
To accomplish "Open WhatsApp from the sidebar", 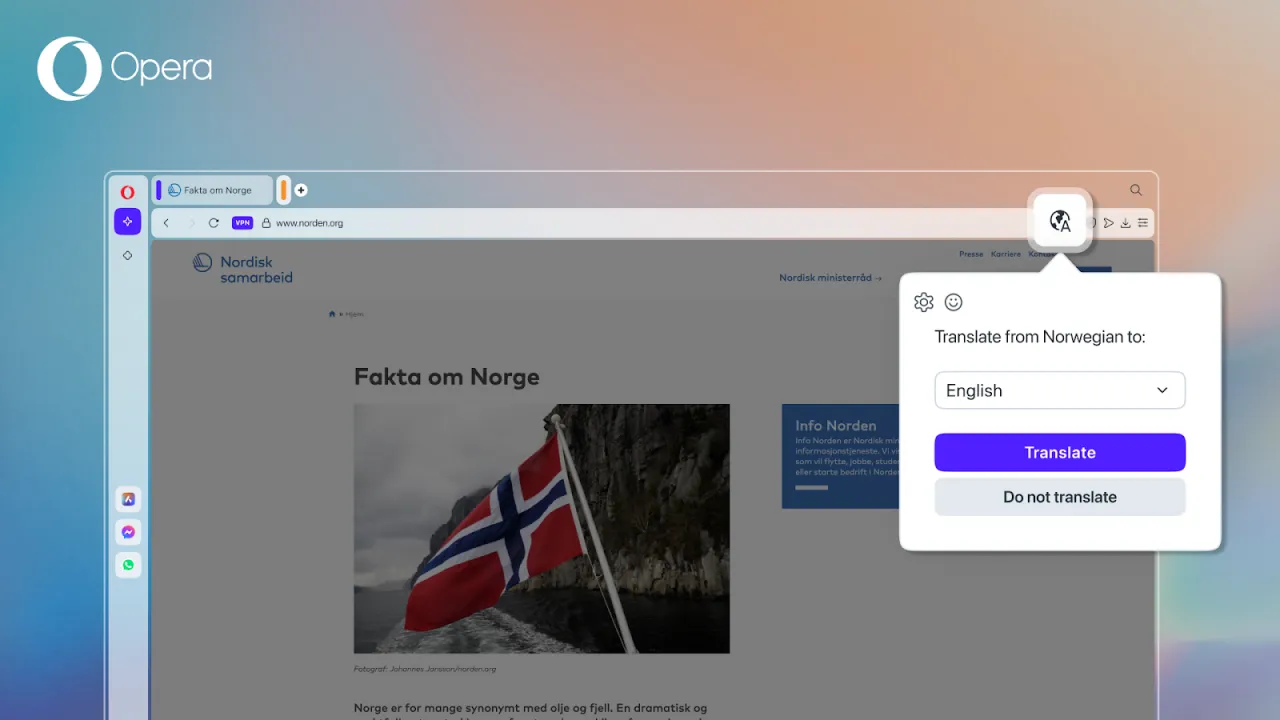I will pos(128,565).
